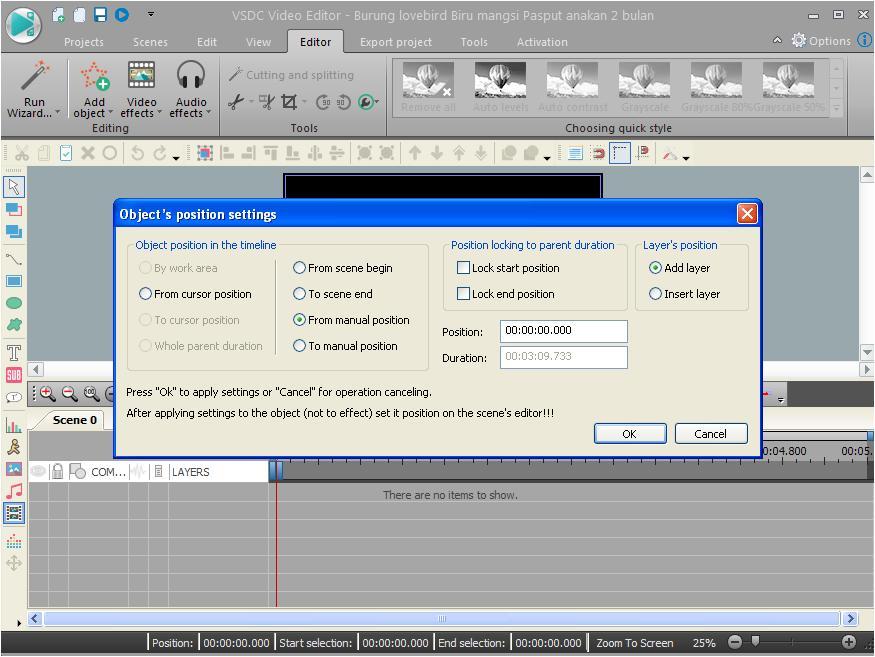Click the Activation ribbon tab
Viewport: 875px width, 657px height.
(542, 42)
